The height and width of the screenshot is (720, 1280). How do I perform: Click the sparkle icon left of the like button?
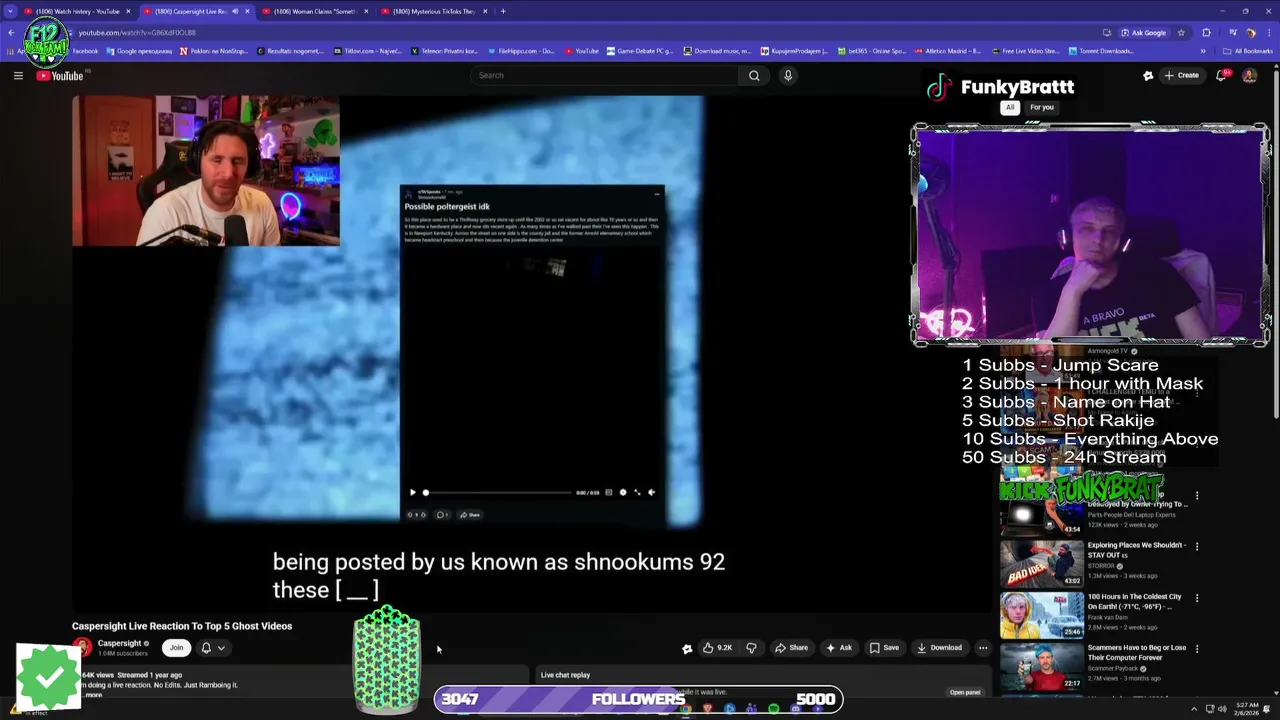[x=687, y=648]
